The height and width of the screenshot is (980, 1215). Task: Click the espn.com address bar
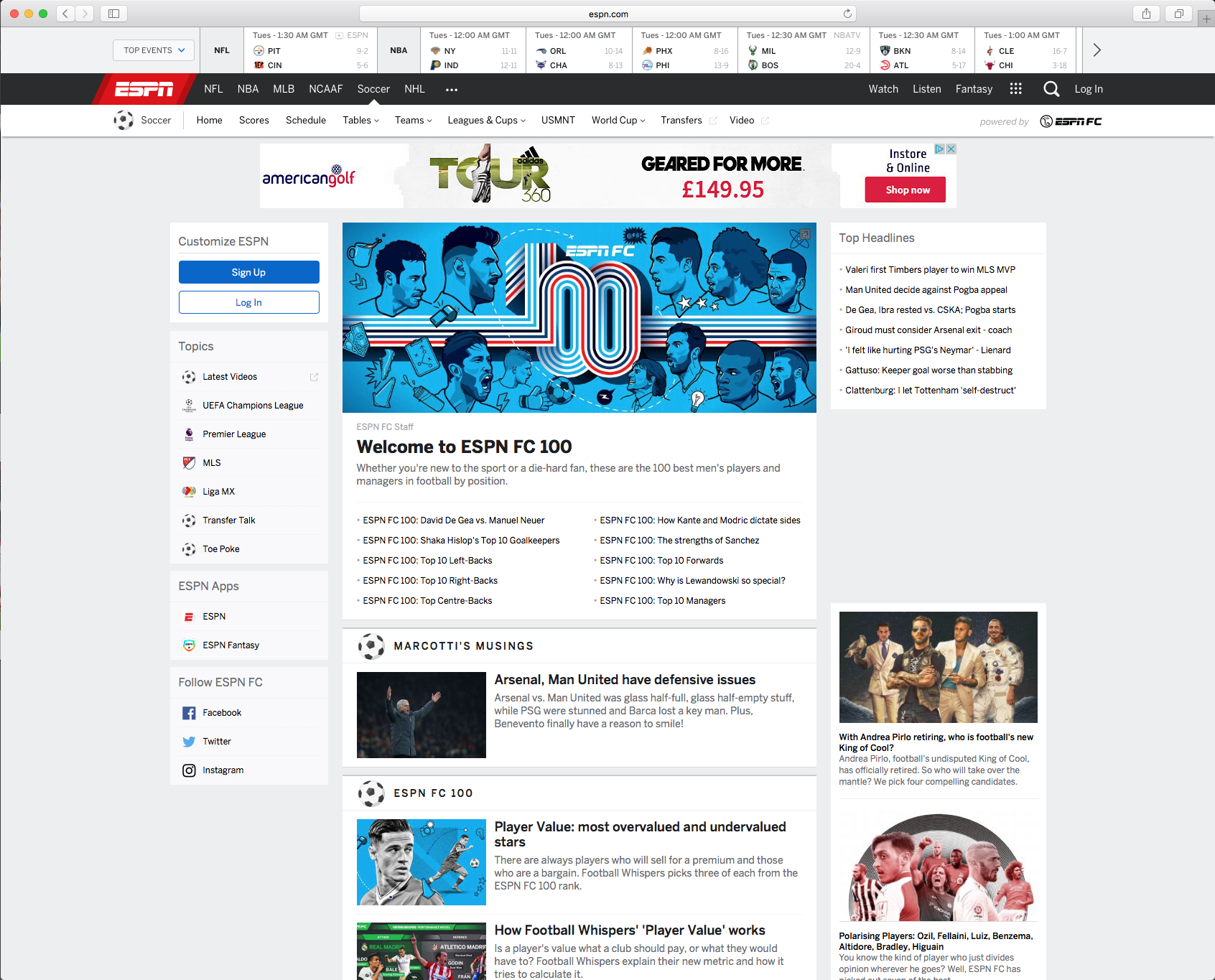[607, 14]
